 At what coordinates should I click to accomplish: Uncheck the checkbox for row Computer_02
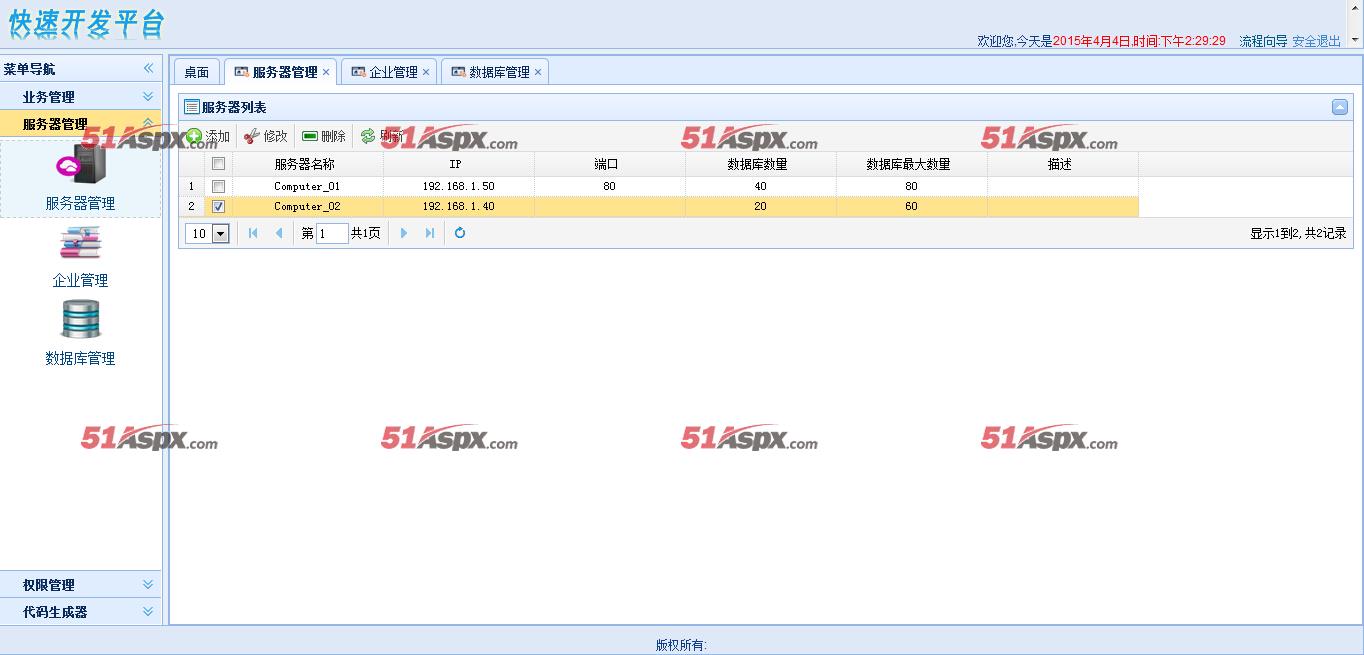pyautogui.click(x=218, y=207)
